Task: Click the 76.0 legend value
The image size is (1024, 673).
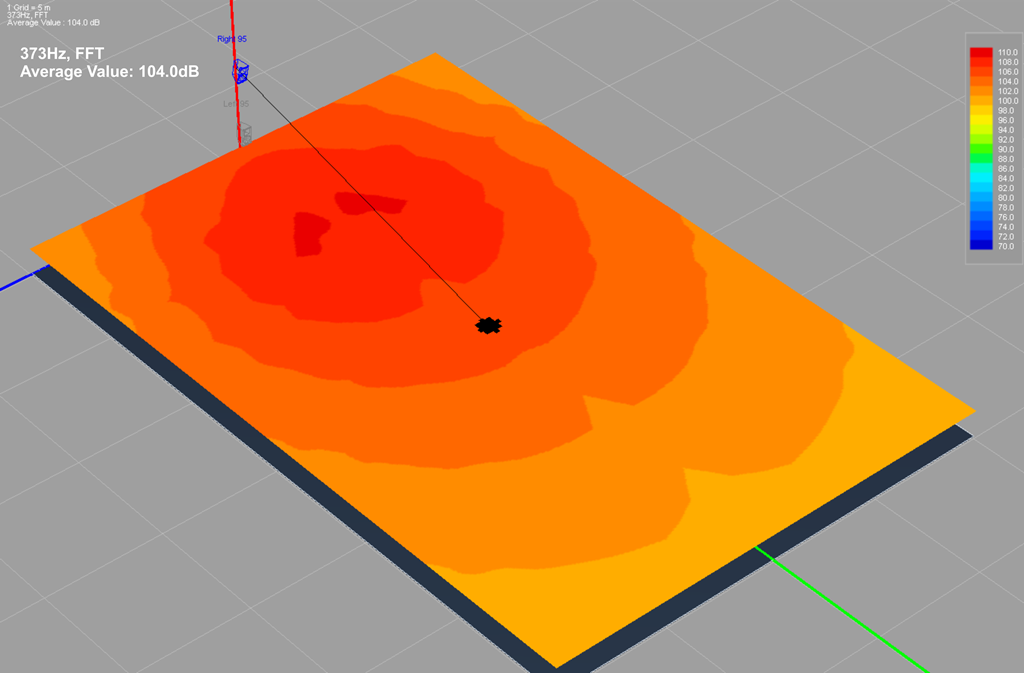Action: (x=1007, y=217)
